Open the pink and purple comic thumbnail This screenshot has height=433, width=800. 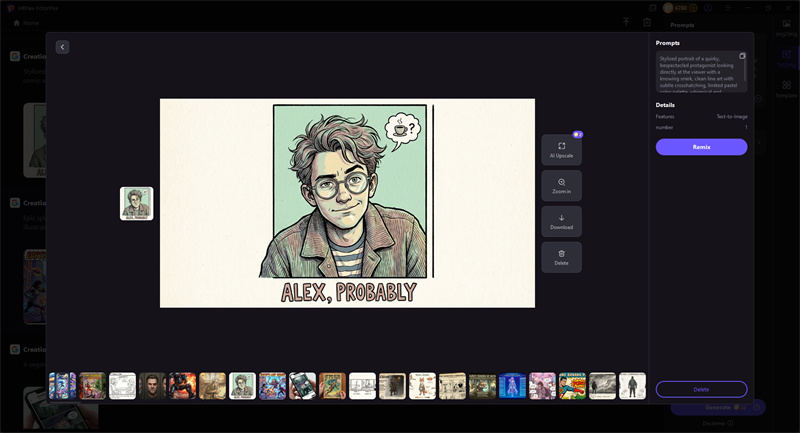[x=542, y=386]
